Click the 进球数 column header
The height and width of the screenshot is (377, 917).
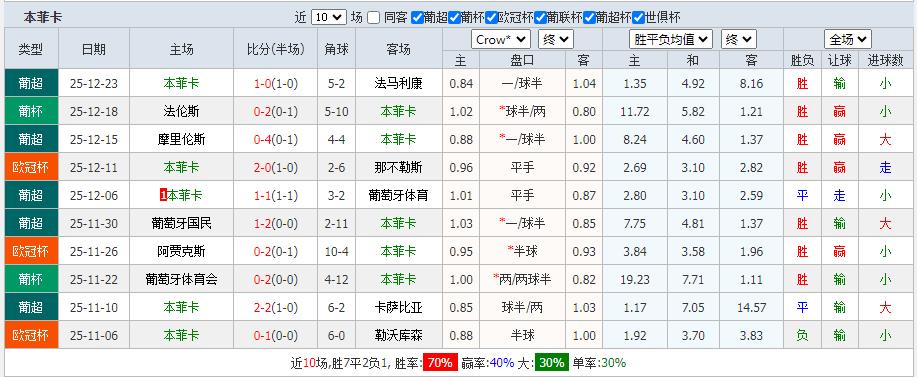point(885,60)
